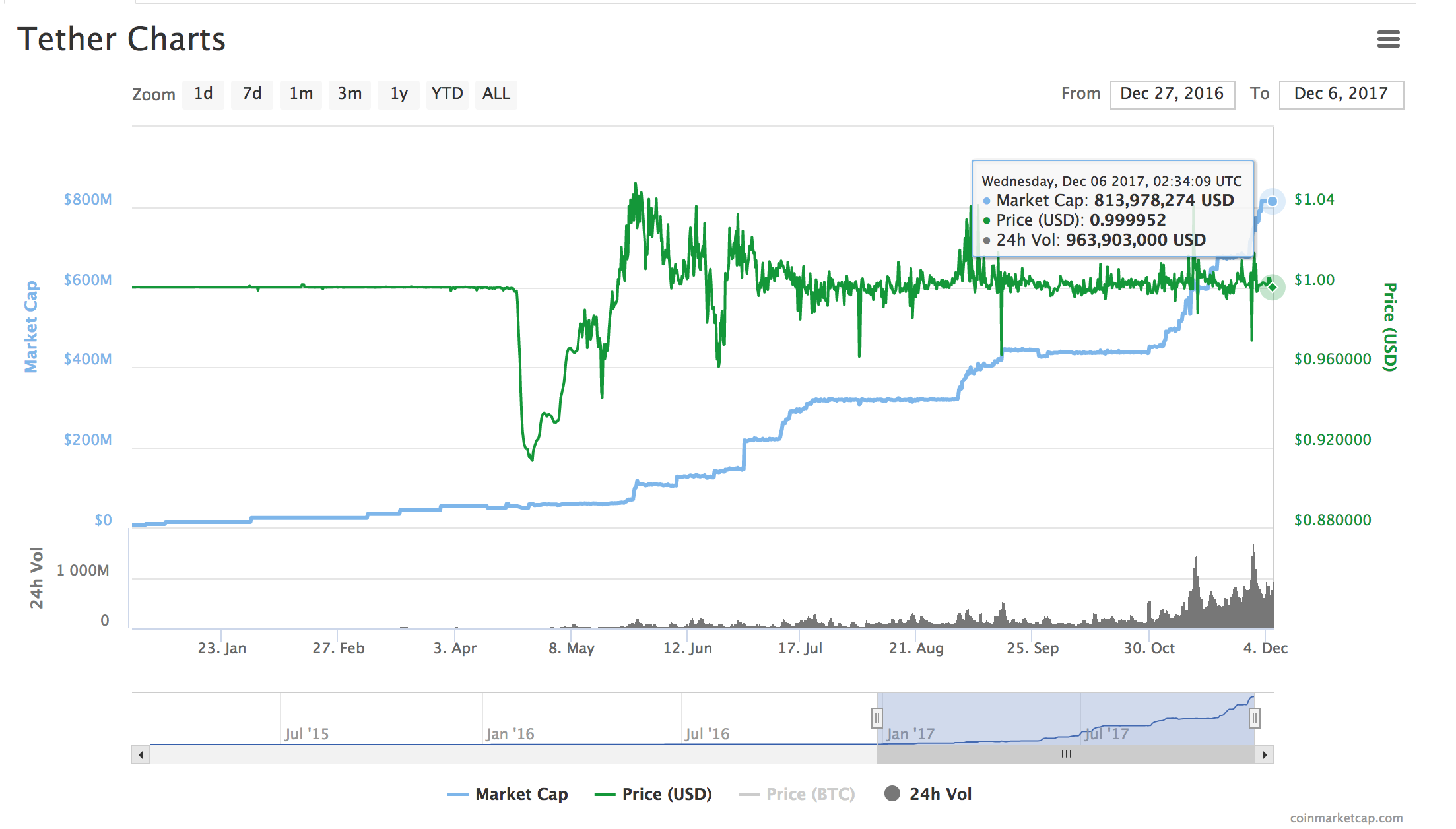Viewport: 1456px width, 829px height.
Task: Click the 1 000M volume axis label
Action: (x=83, y=570)
